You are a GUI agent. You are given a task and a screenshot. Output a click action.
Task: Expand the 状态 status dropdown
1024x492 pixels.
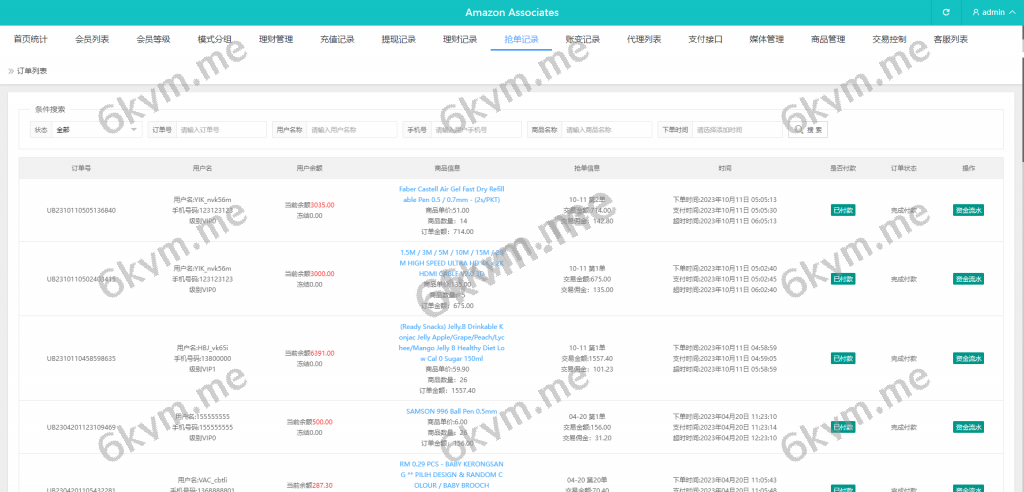click(x=97, y=129)
